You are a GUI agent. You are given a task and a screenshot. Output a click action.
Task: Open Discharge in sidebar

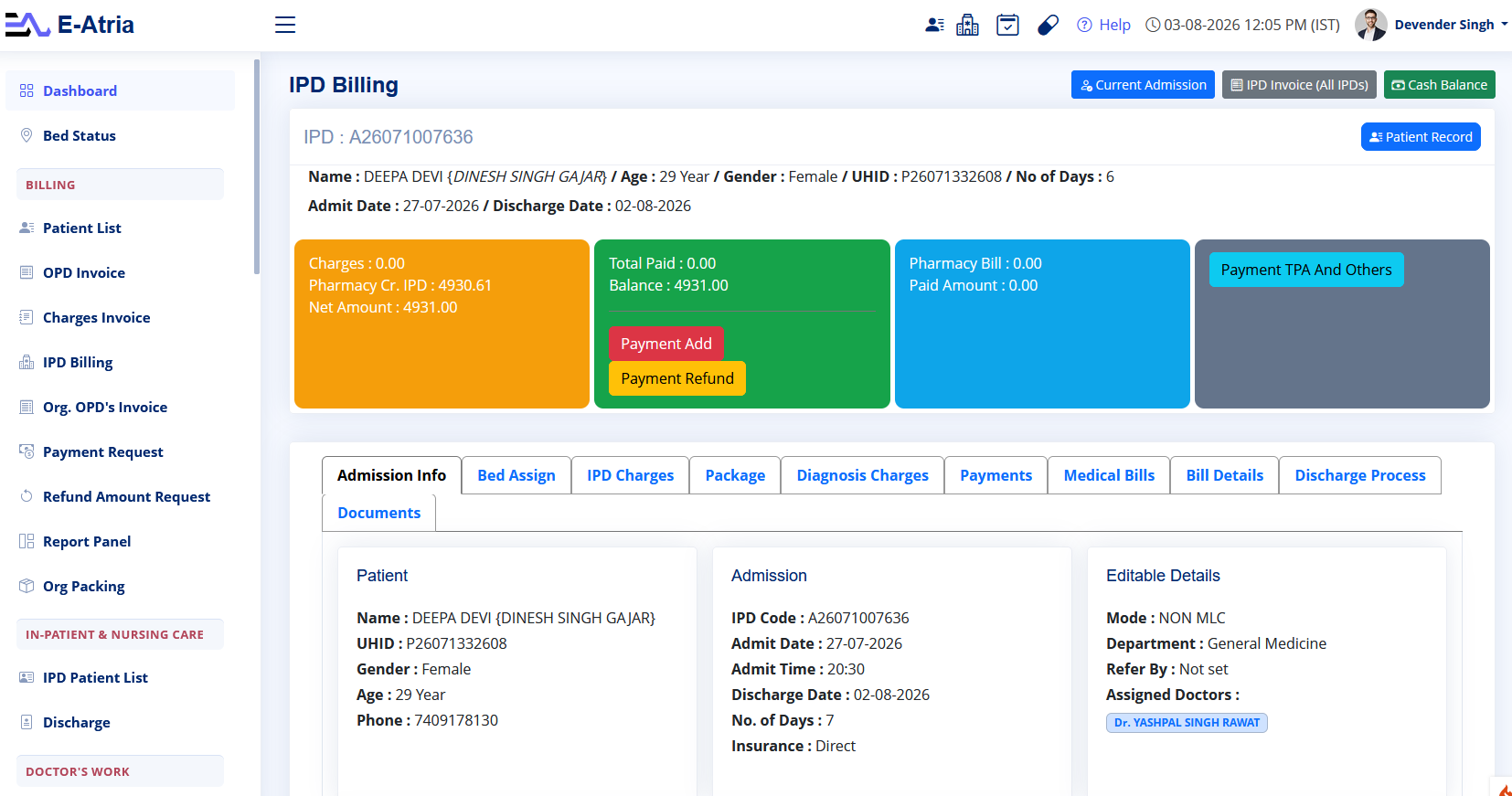tap(120, 722)
